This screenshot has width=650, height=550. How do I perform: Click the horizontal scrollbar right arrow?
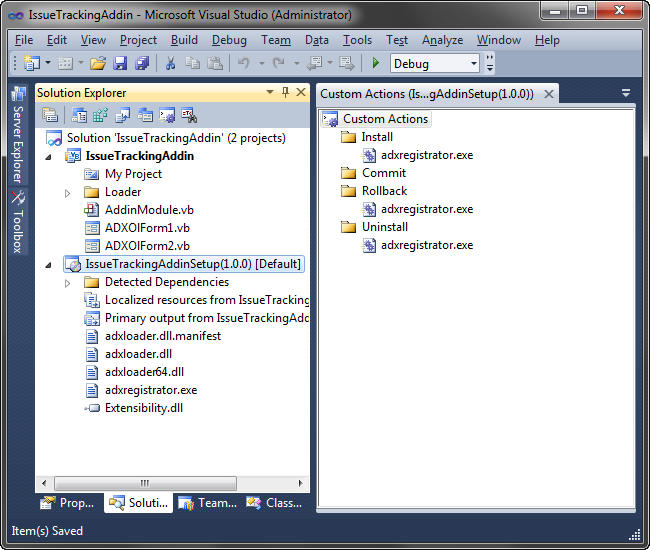pyautogui.click(x=301, y=483)
